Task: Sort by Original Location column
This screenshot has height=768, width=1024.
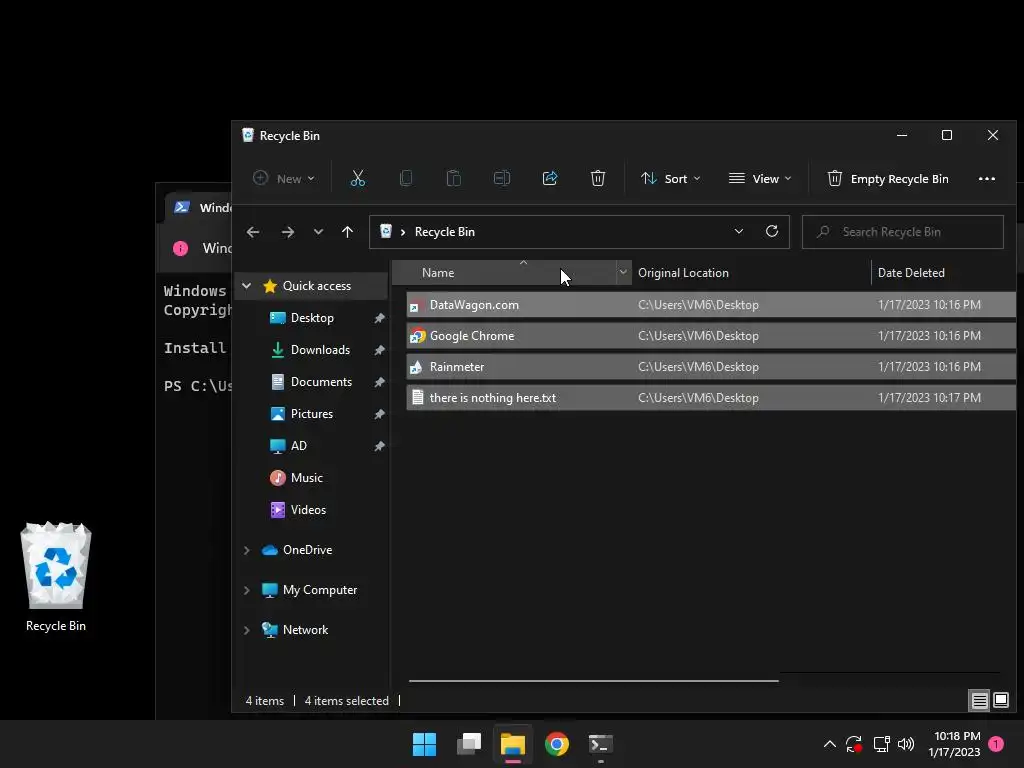Action: (751, 272)
